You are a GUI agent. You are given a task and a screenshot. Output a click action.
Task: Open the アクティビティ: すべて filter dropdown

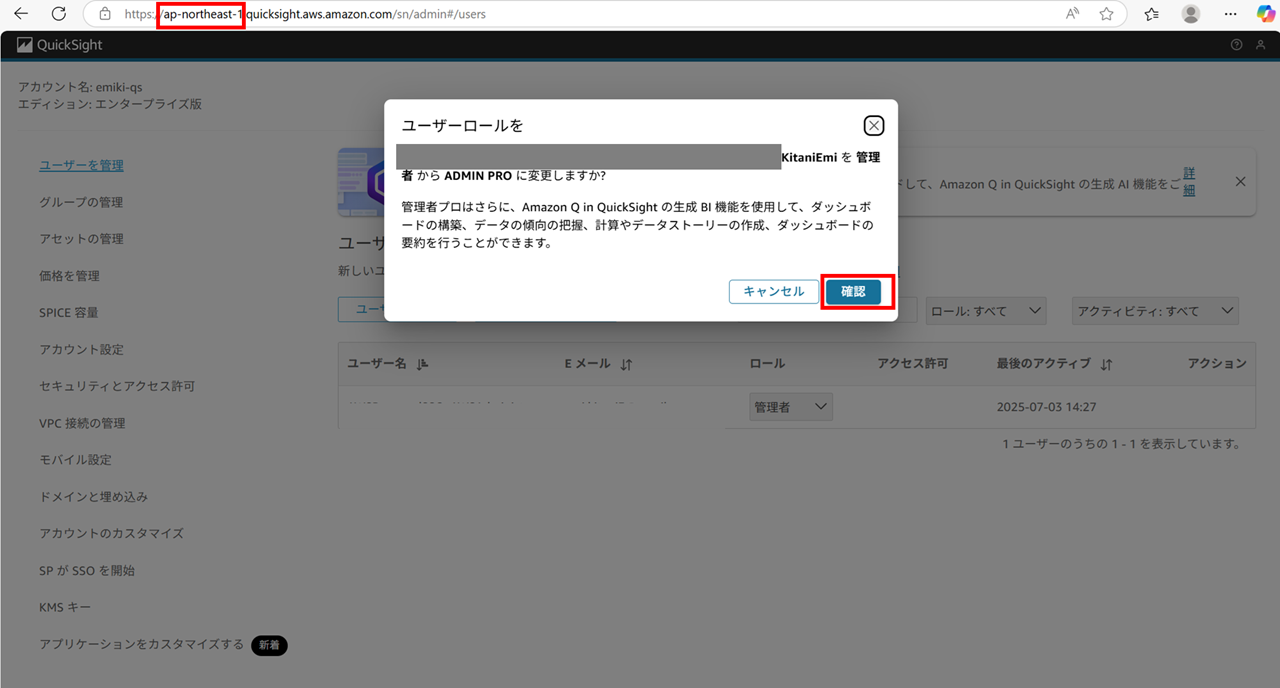click(x=1155, y=311)
